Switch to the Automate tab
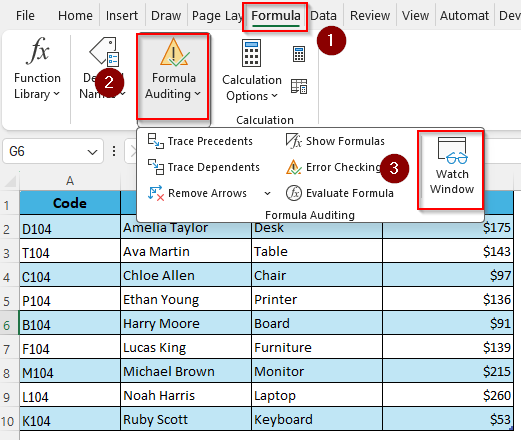 [464, 16]
